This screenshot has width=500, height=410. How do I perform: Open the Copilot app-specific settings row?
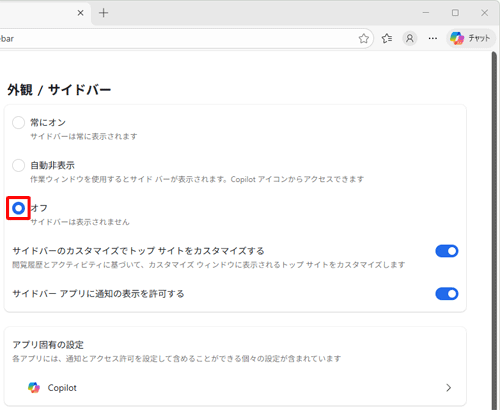click(235, 388)
